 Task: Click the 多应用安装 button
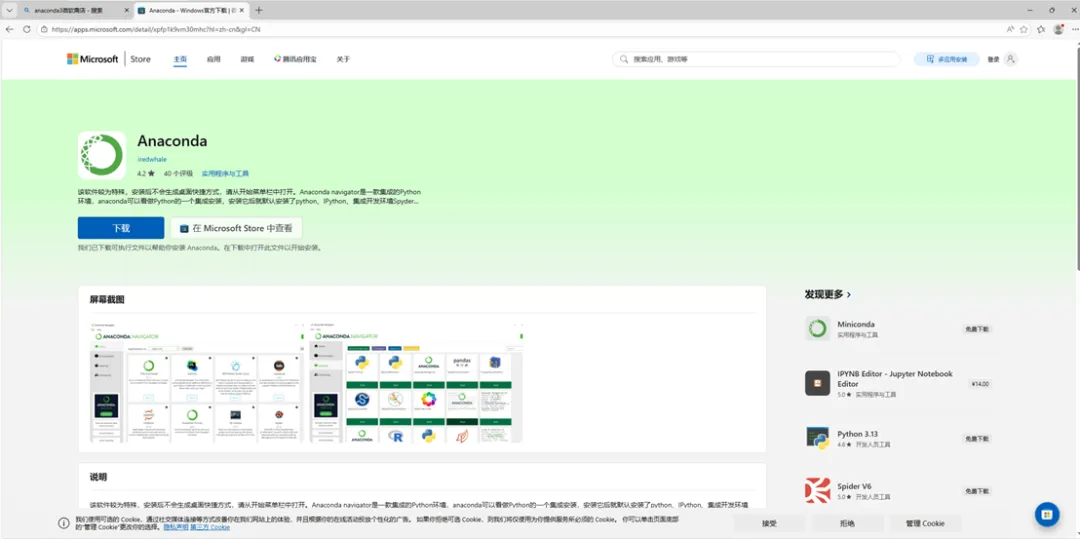point(946,59)
